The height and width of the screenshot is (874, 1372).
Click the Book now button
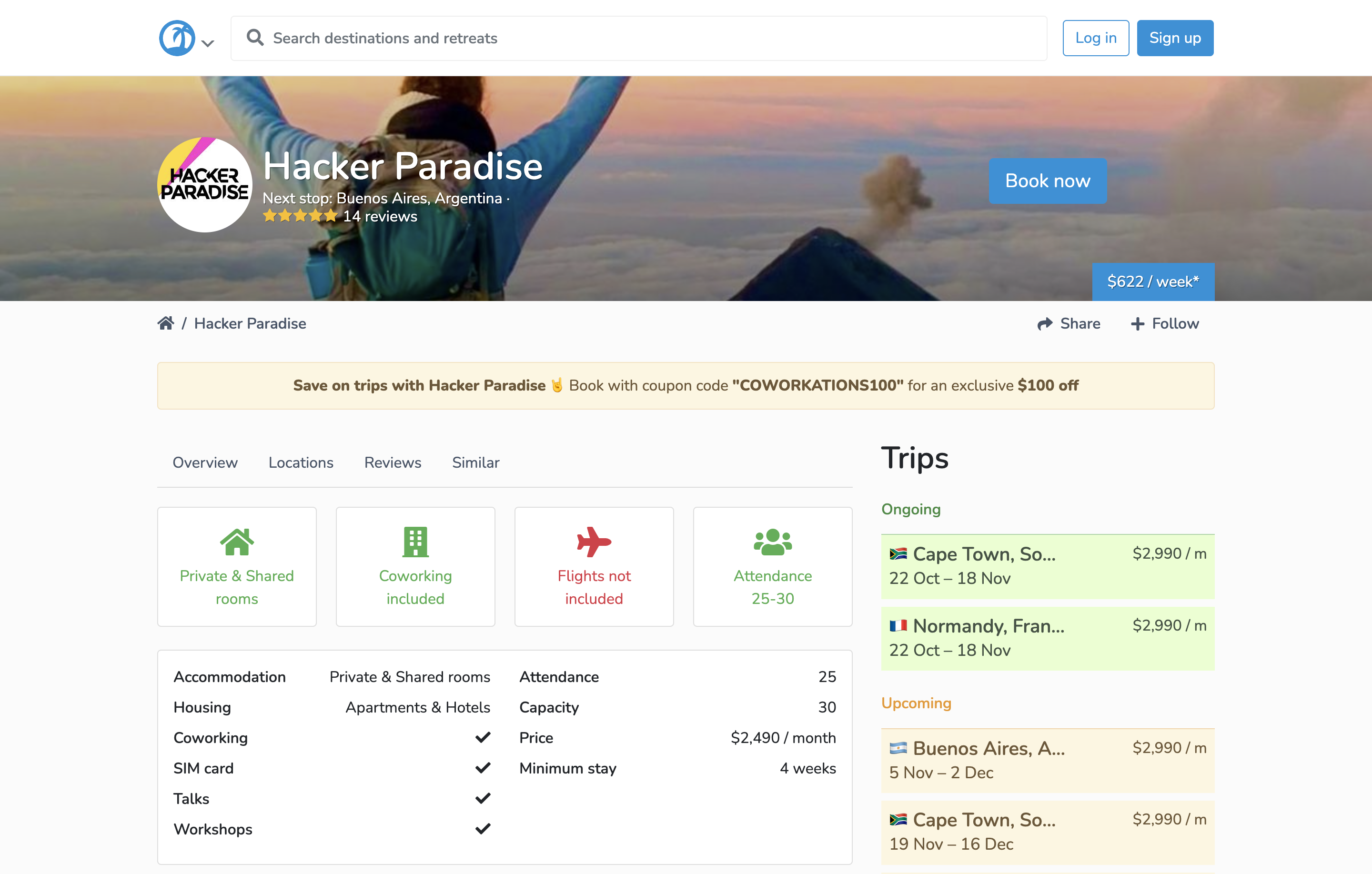[x=1047, y=181]
